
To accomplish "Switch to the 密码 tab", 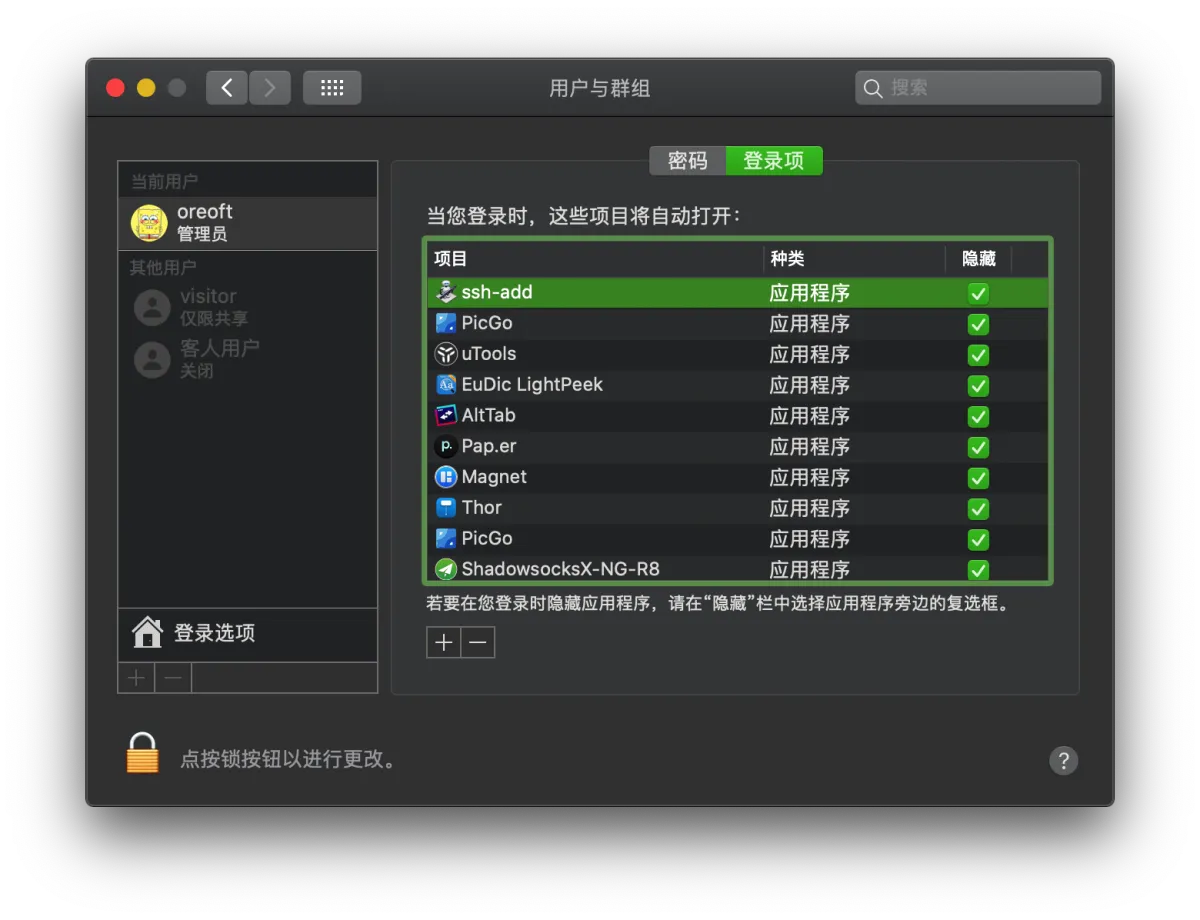I will point(687,161).
